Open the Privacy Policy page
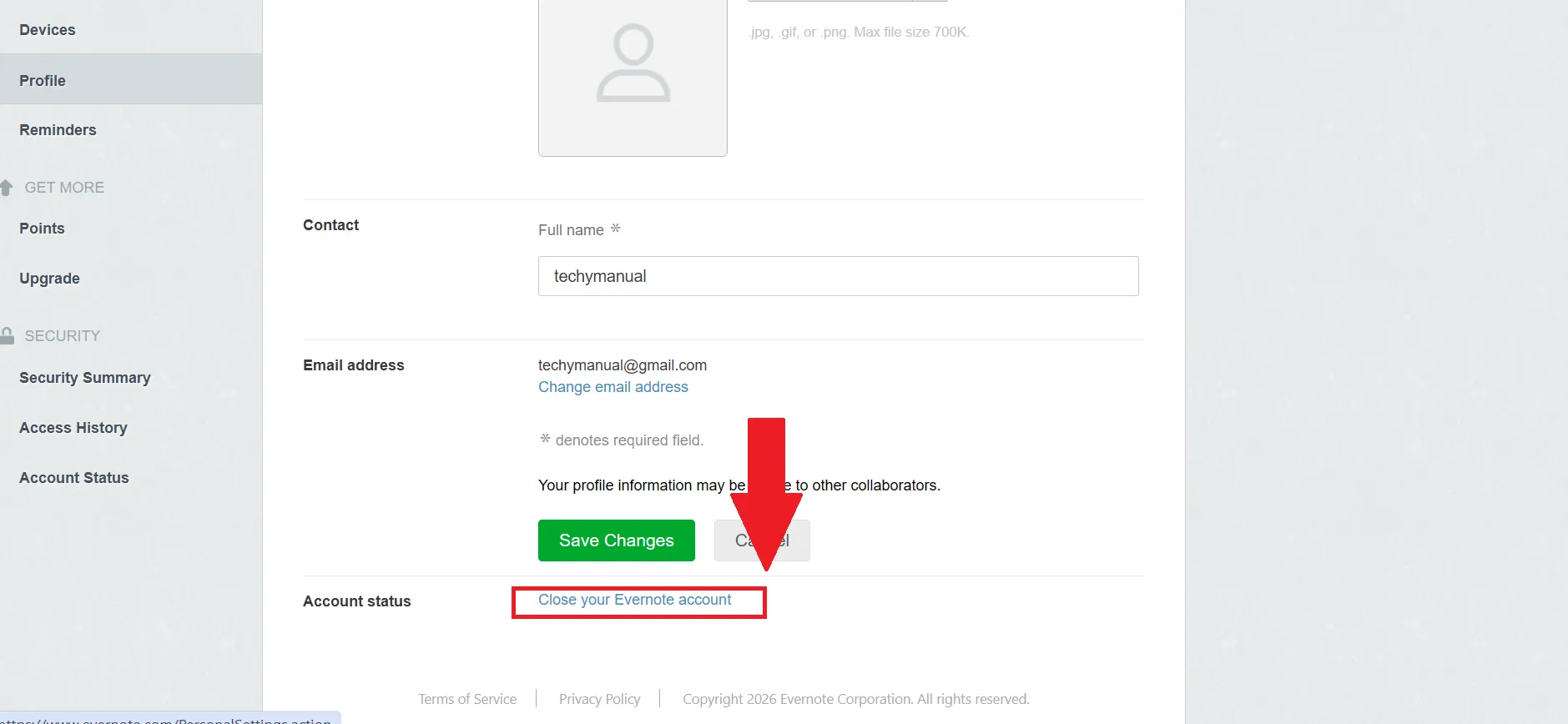Viewport: 1568px width, 724px height. (x=599, y=699)
